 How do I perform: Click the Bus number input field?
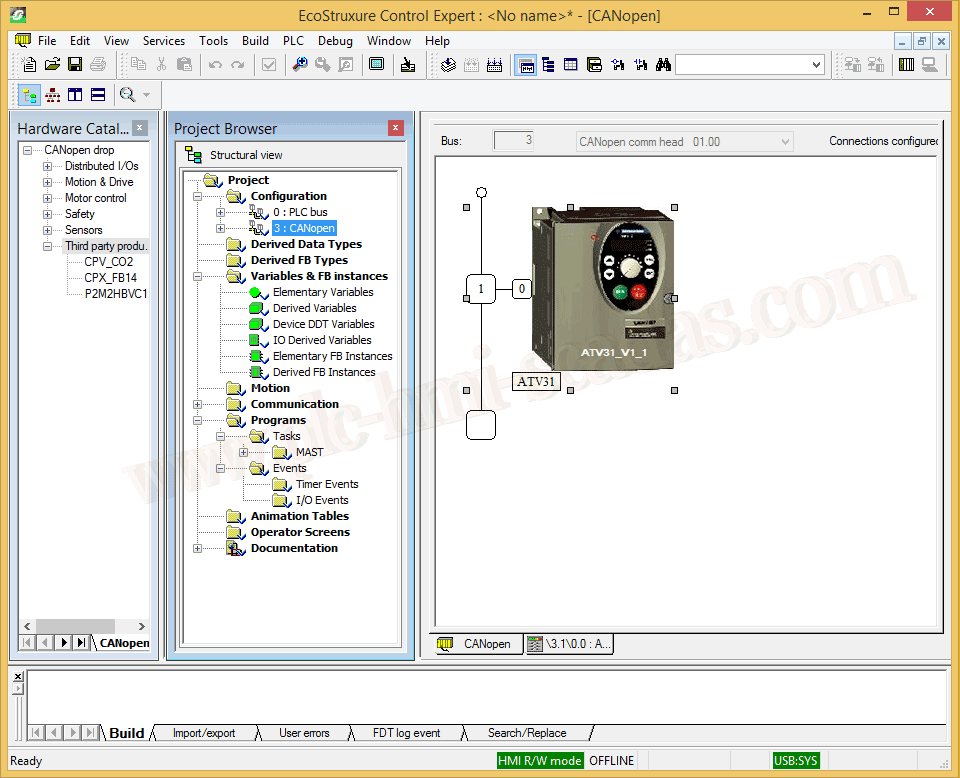513,141
